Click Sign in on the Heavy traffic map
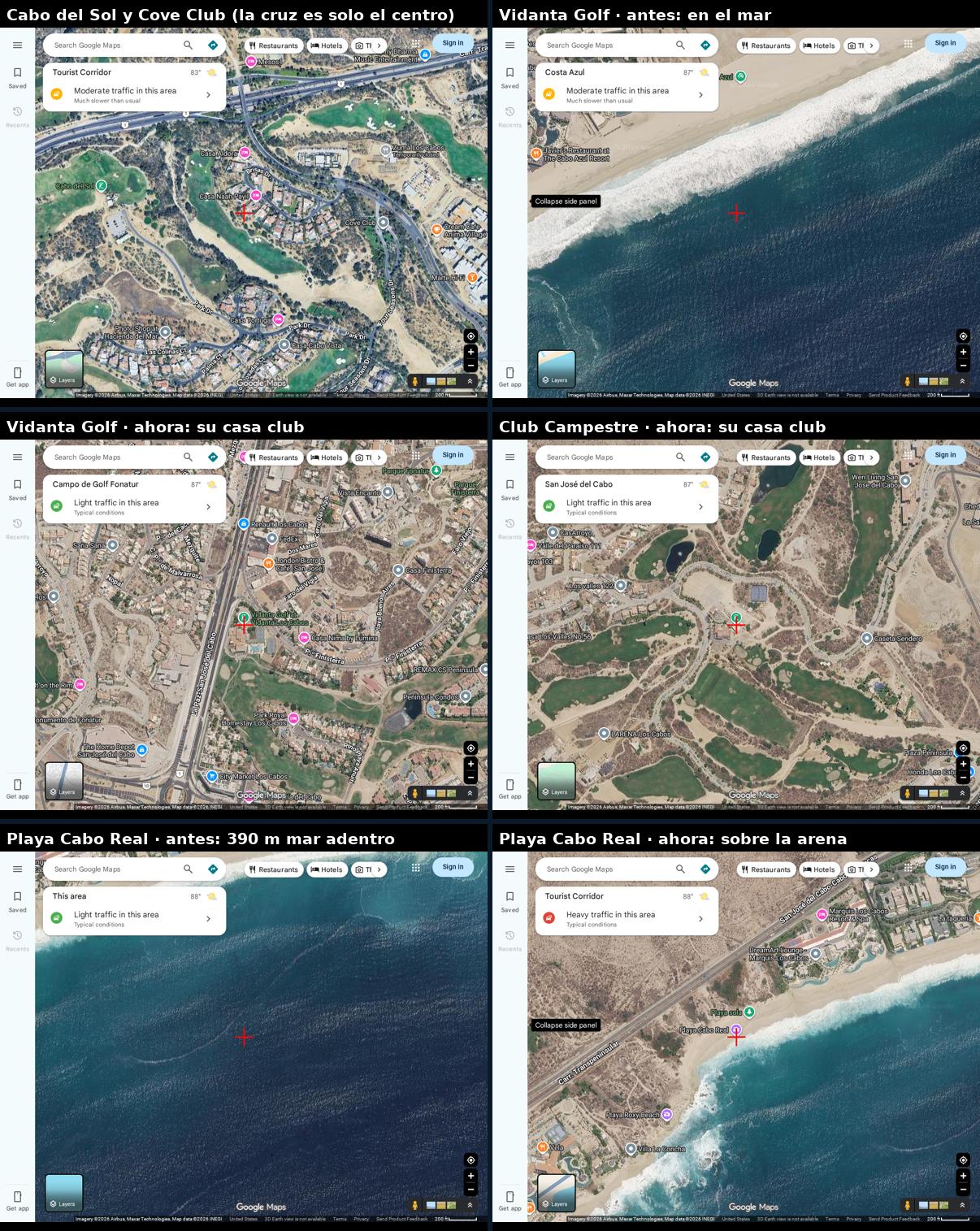Screen dimensions: 980x1231 click(946, 867)
